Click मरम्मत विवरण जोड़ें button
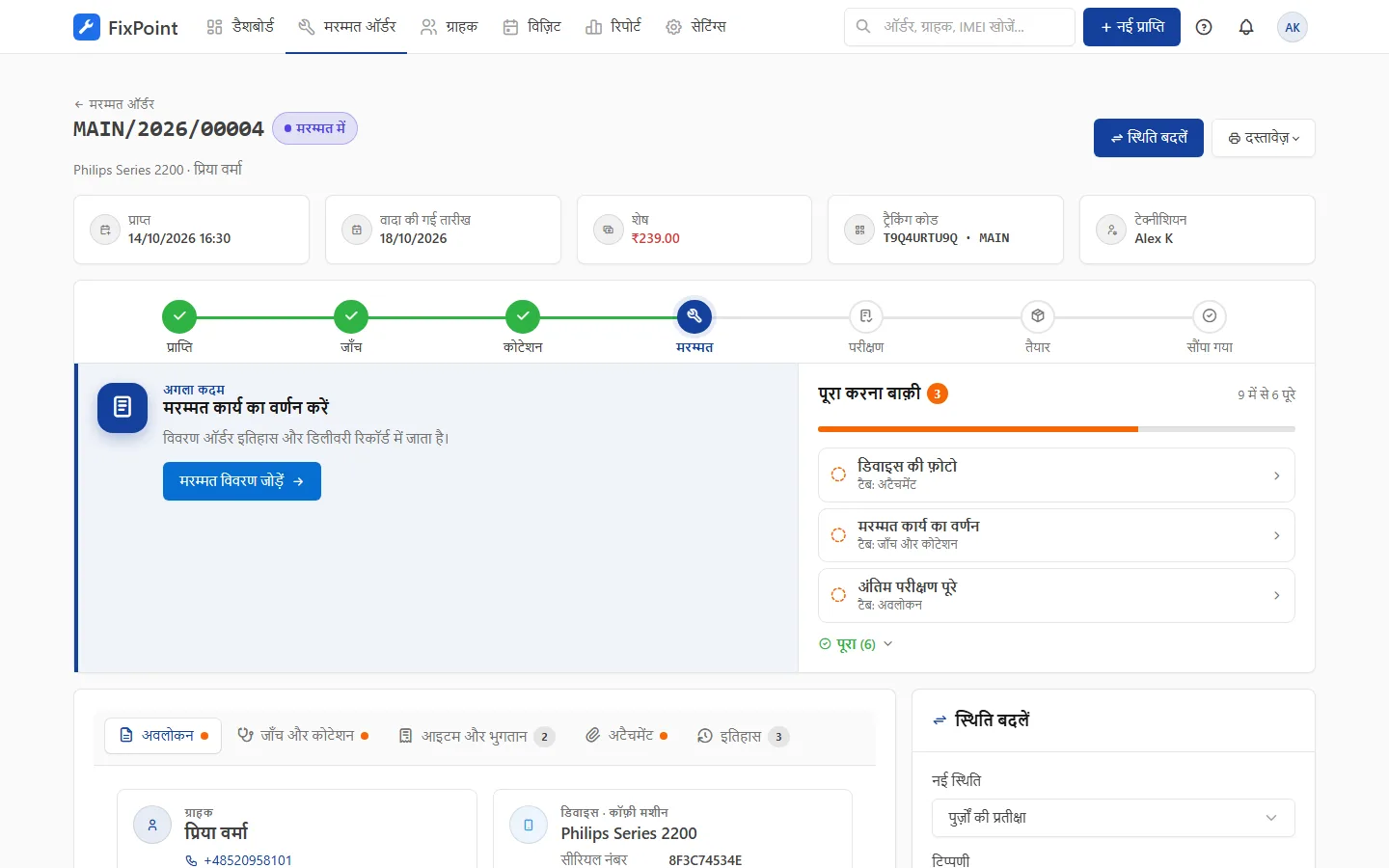Image resolution: width=1389 pixels, height=868 pixels. click(x=242, y=481)
